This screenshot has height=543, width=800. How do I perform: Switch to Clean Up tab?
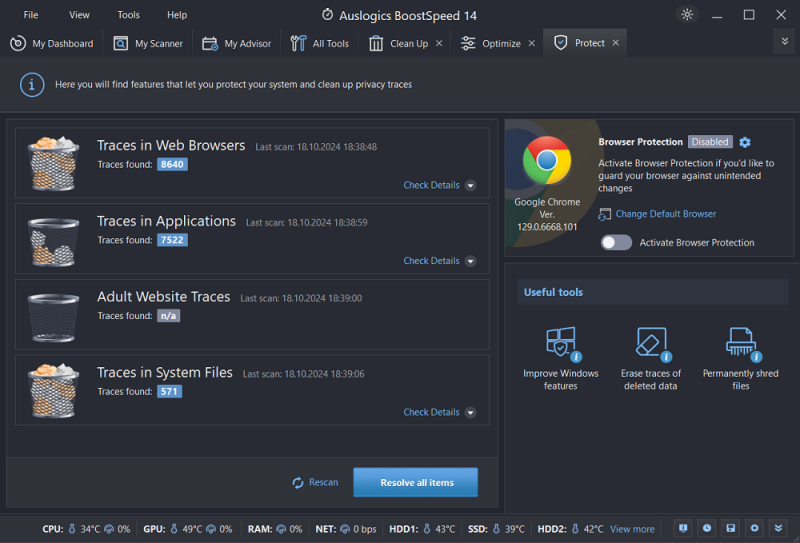coord(398,43)
